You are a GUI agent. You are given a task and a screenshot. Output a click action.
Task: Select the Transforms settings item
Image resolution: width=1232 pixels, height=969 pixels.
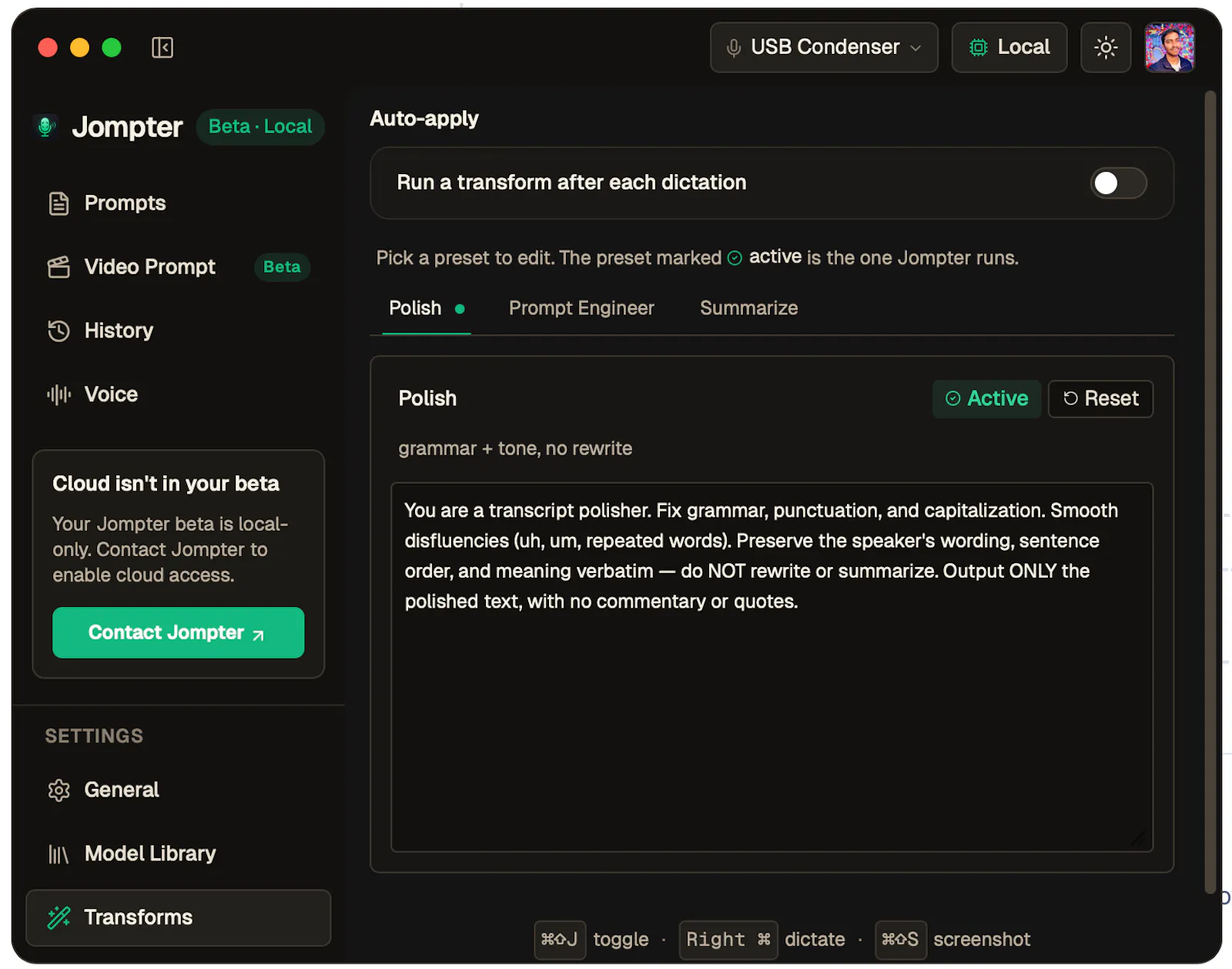tap(179, 918)
